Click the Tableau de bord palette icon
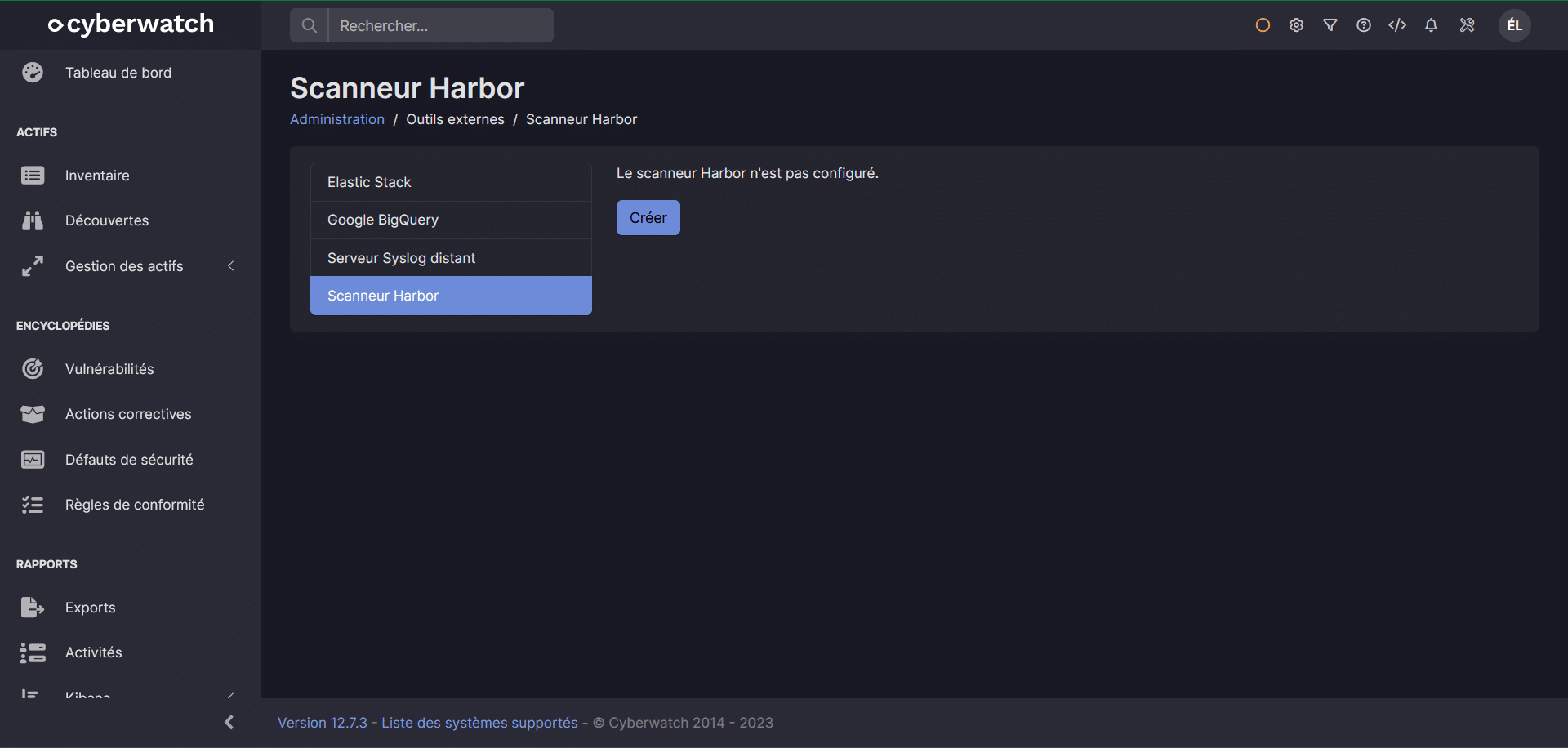 click(x=33, y=73)
